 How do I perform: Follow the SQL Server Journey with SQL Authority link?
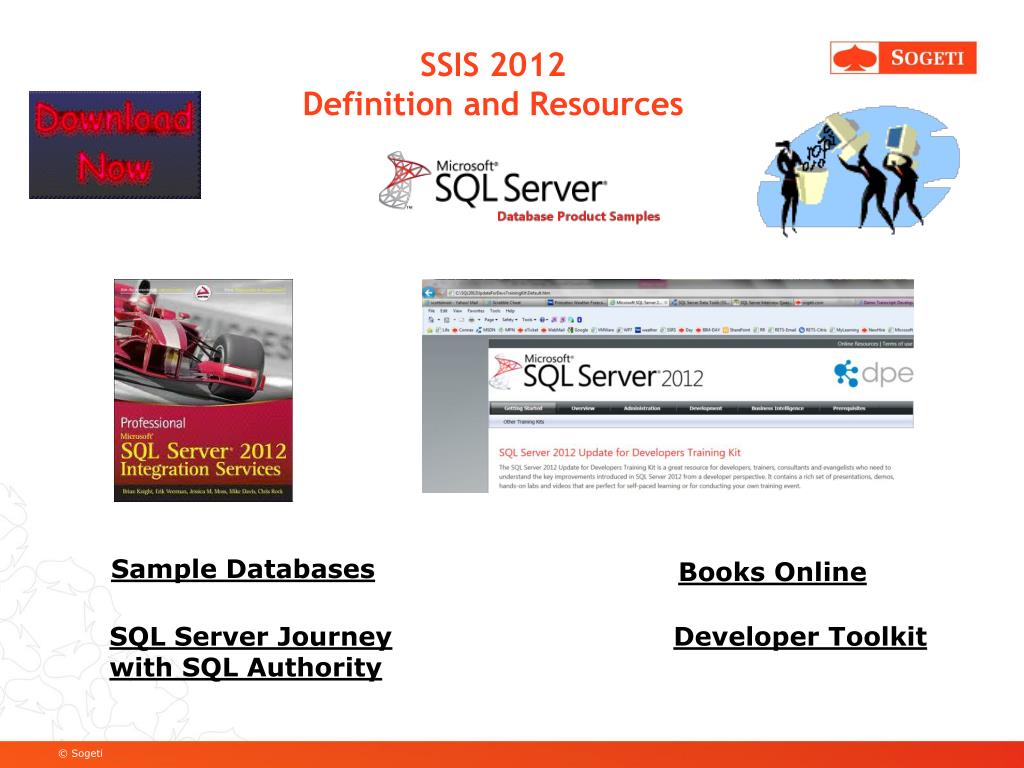coord(251,652)
